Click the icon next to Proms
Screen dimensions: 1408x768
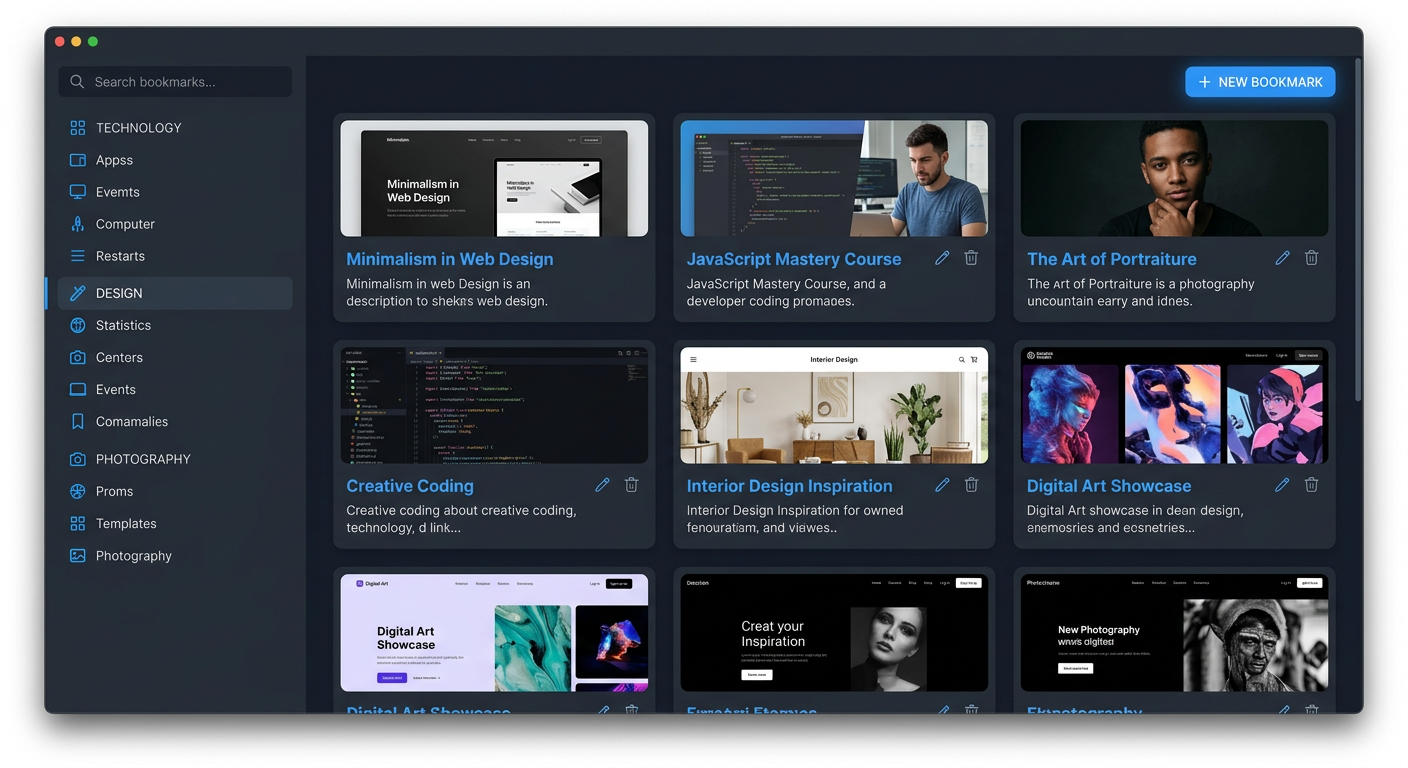coord(77,491)
